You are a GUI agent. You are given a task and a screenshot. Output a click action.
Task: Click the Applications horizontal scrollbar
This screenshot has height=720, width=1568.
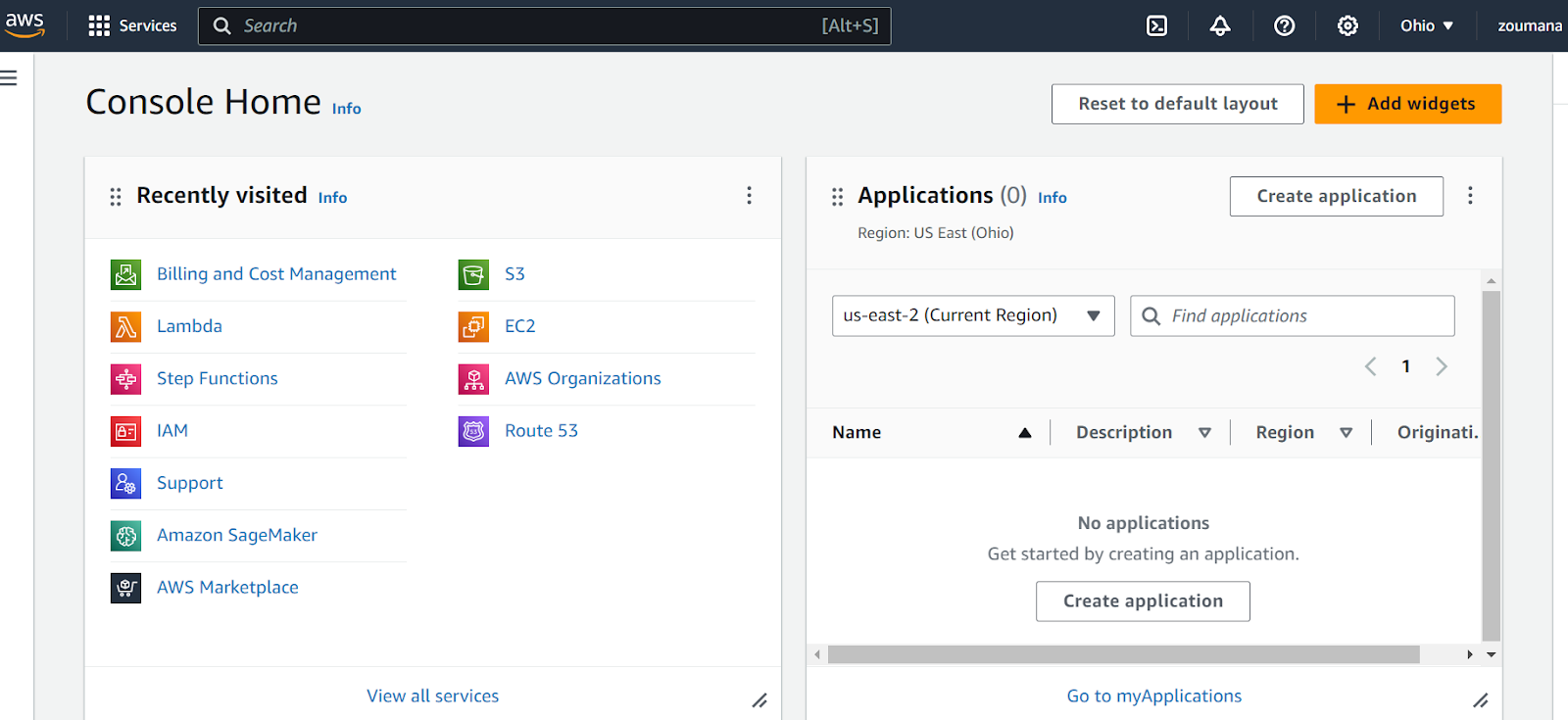tap(1124, 654)
